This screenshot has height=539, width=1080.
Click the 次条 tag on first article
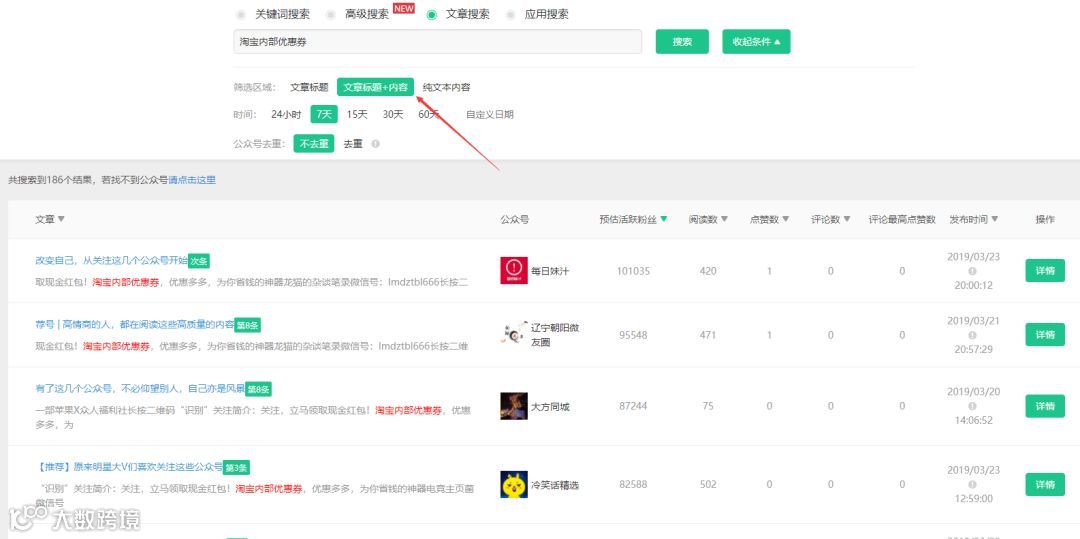click(x=199, y=262)
